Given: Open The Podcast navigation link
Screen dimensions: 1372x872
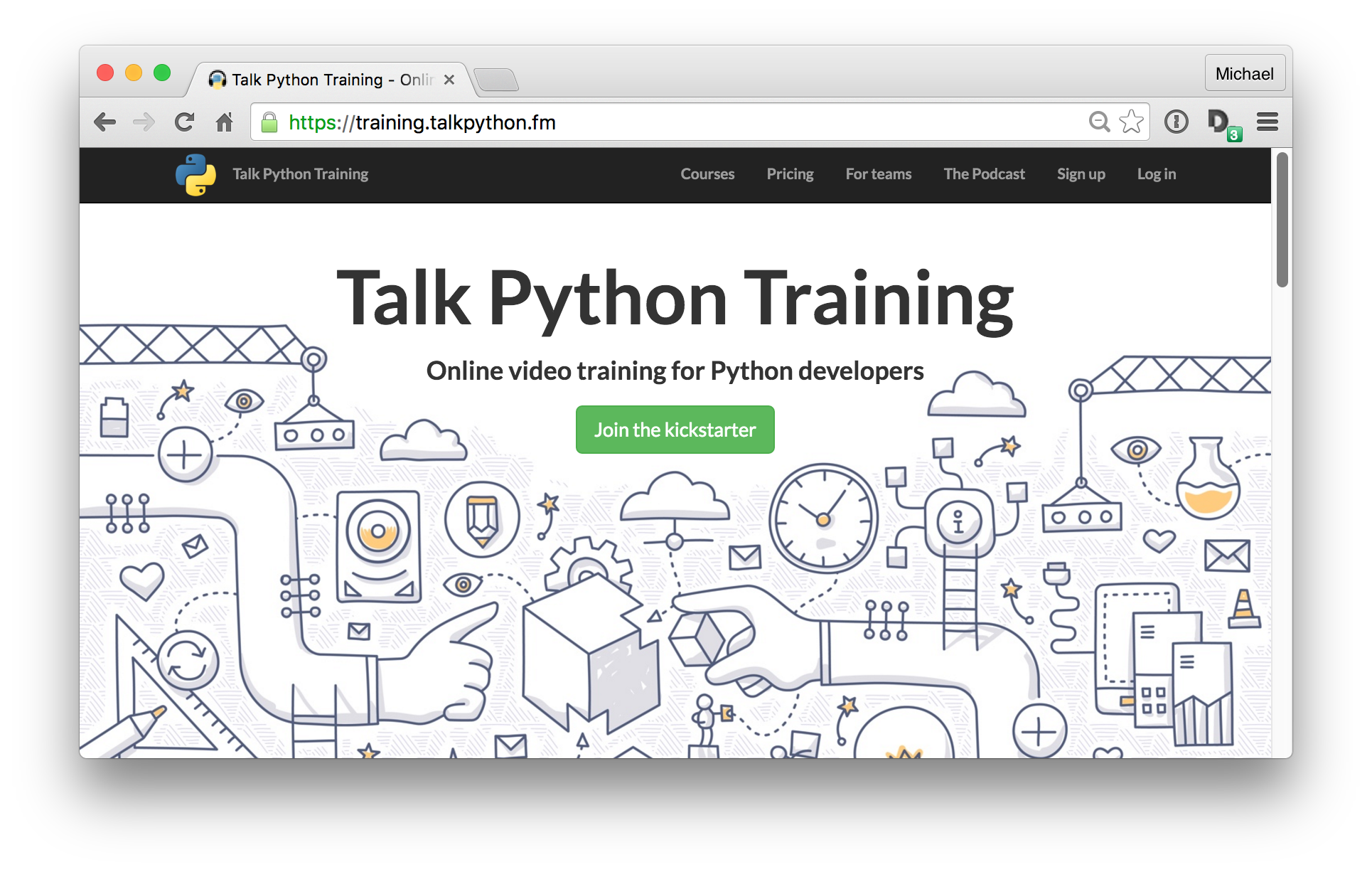Looking at the screenshot, I should (984, 174).
